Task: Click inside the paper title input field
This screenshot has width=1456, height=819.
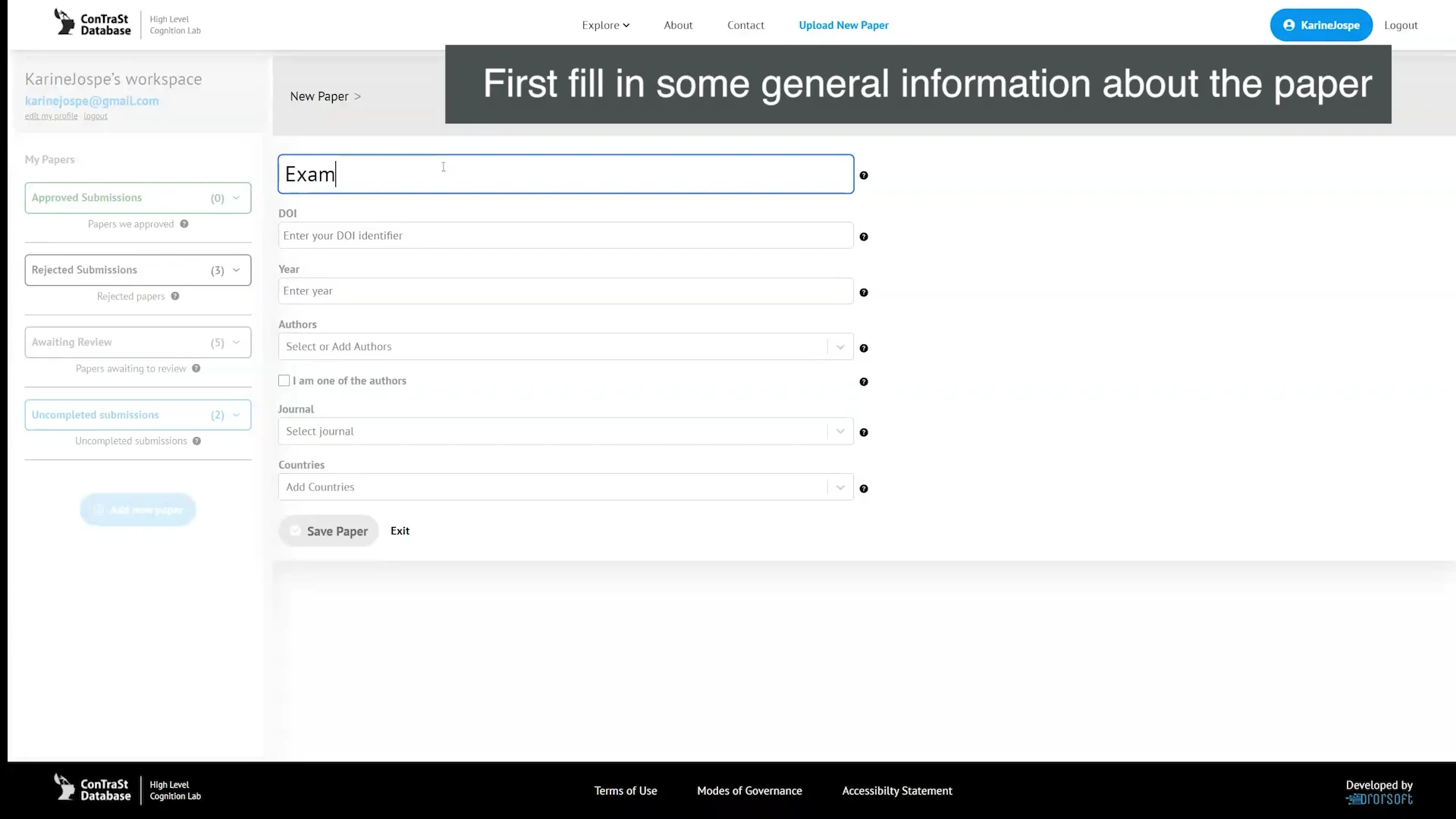Action: (x=565, y=174)
